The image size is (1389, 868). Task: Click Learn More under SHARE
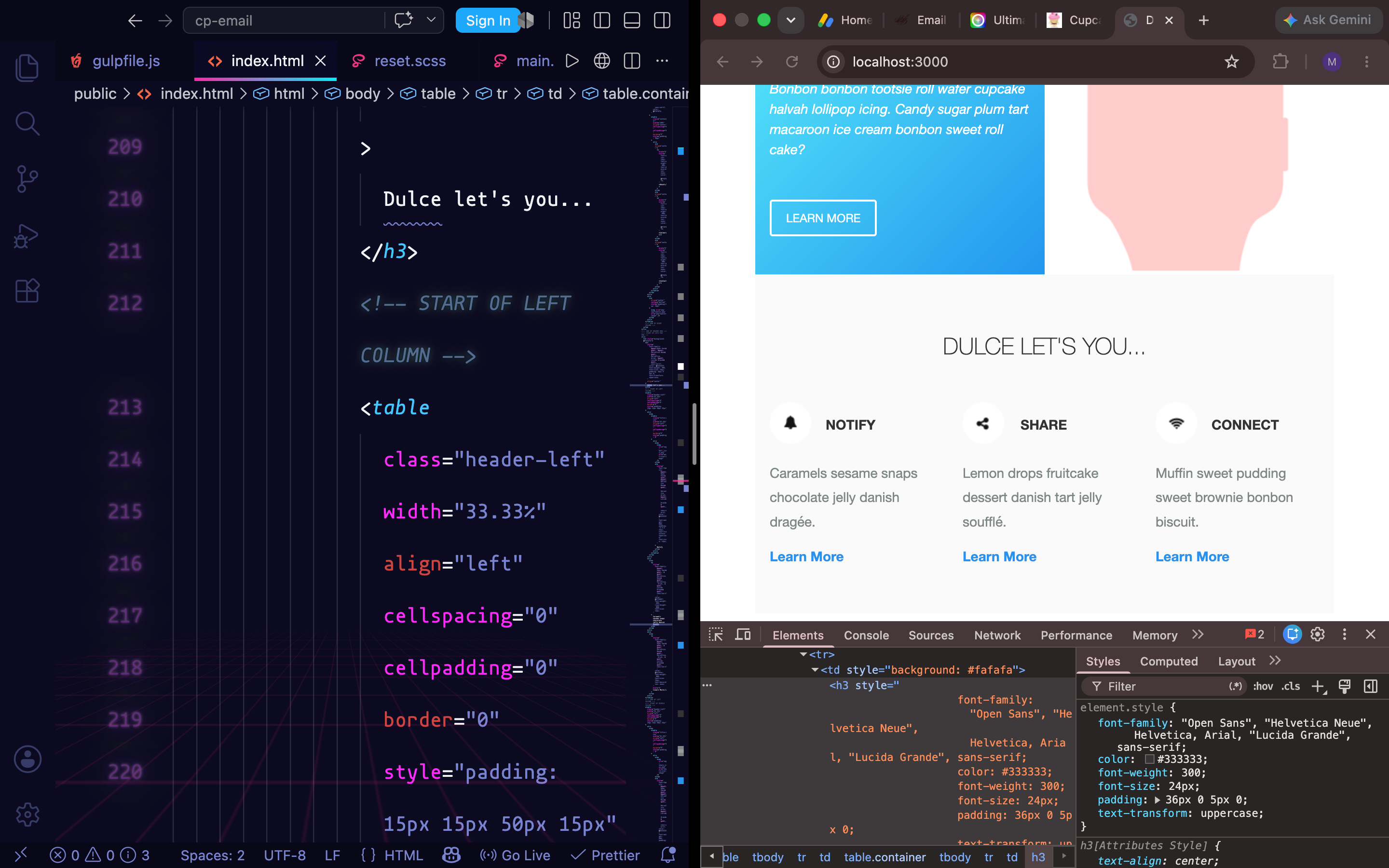(999, 556)
